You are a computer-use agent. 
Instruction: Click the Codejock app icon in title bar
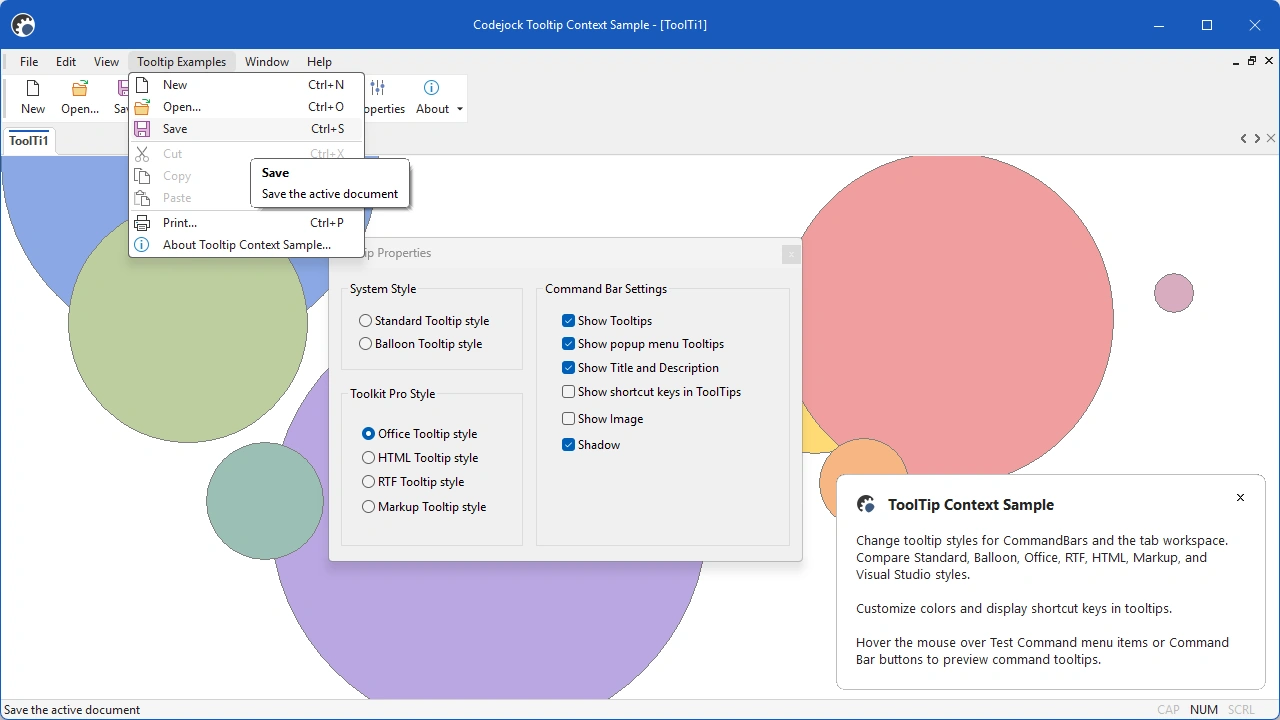[x=22, y=25]
